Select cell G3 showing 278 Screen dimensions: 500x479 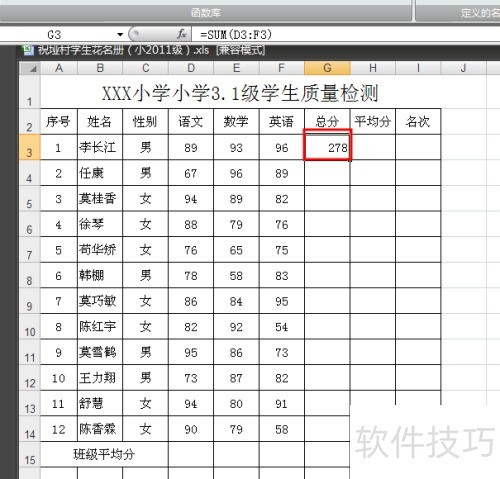tap(327, 147)
